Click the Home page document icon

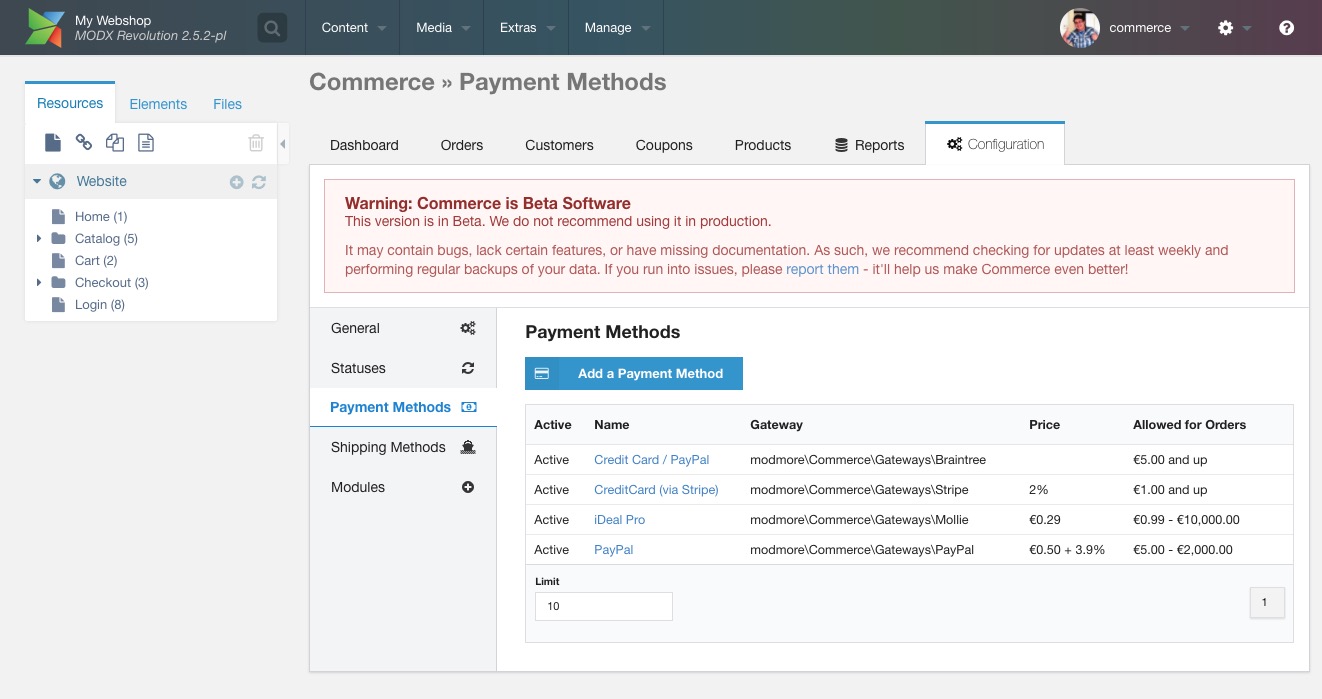[x=58, y=216]
